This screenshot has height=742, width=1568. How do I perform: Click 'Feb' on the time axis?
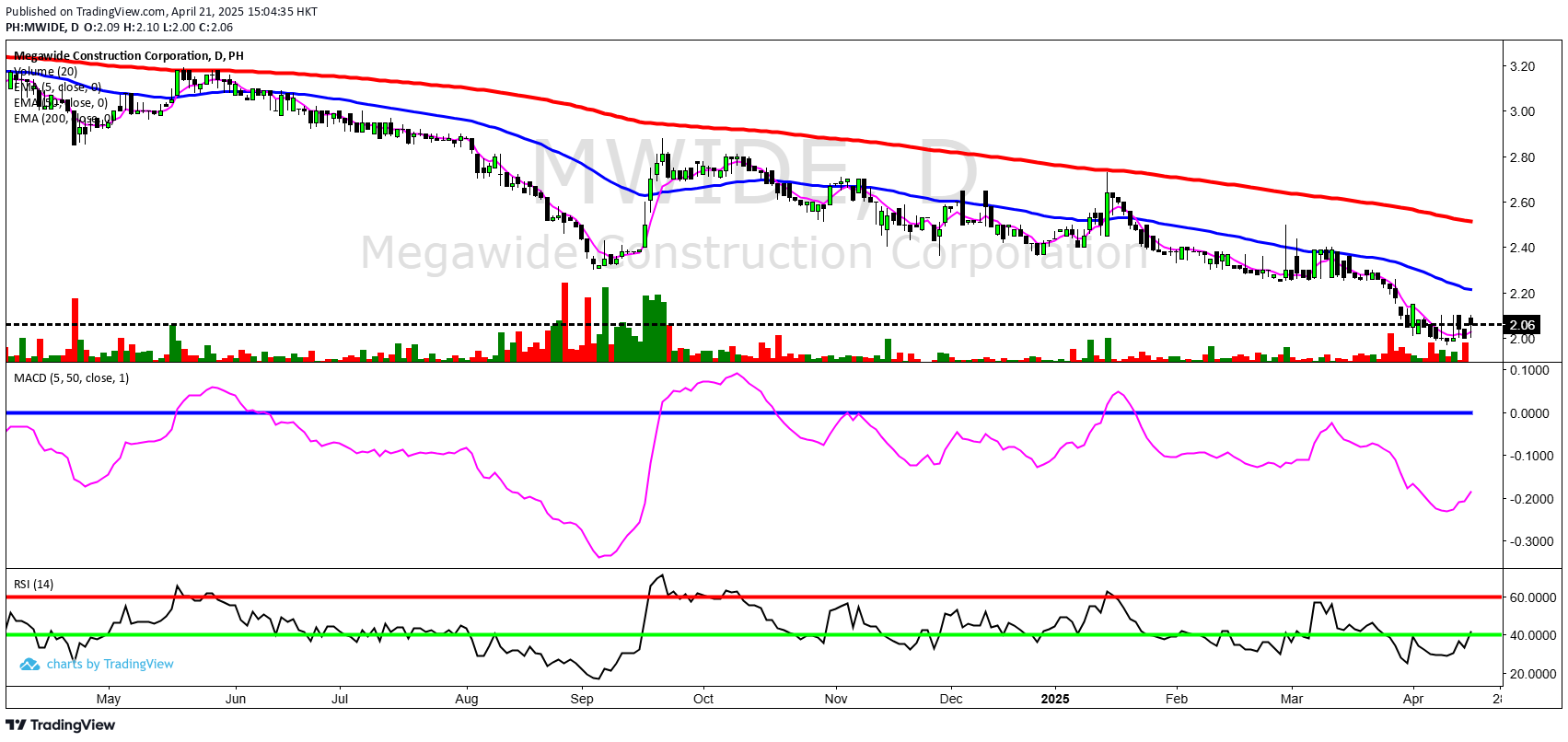coord(1177,699)
